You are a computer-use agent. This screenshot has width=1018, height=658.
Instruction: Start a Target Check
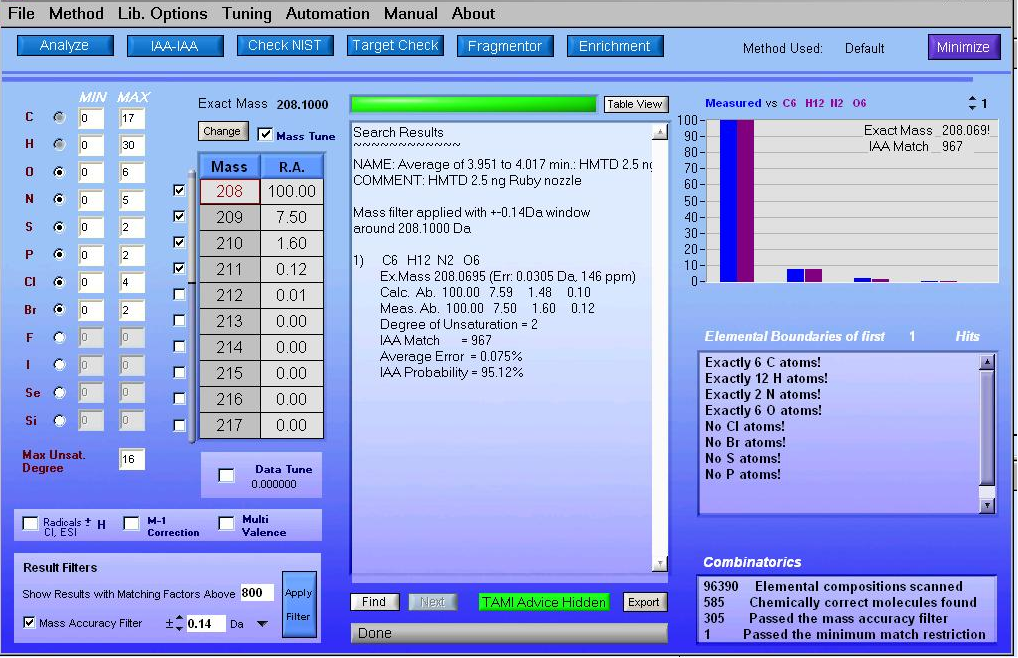[x=394, y=45]
